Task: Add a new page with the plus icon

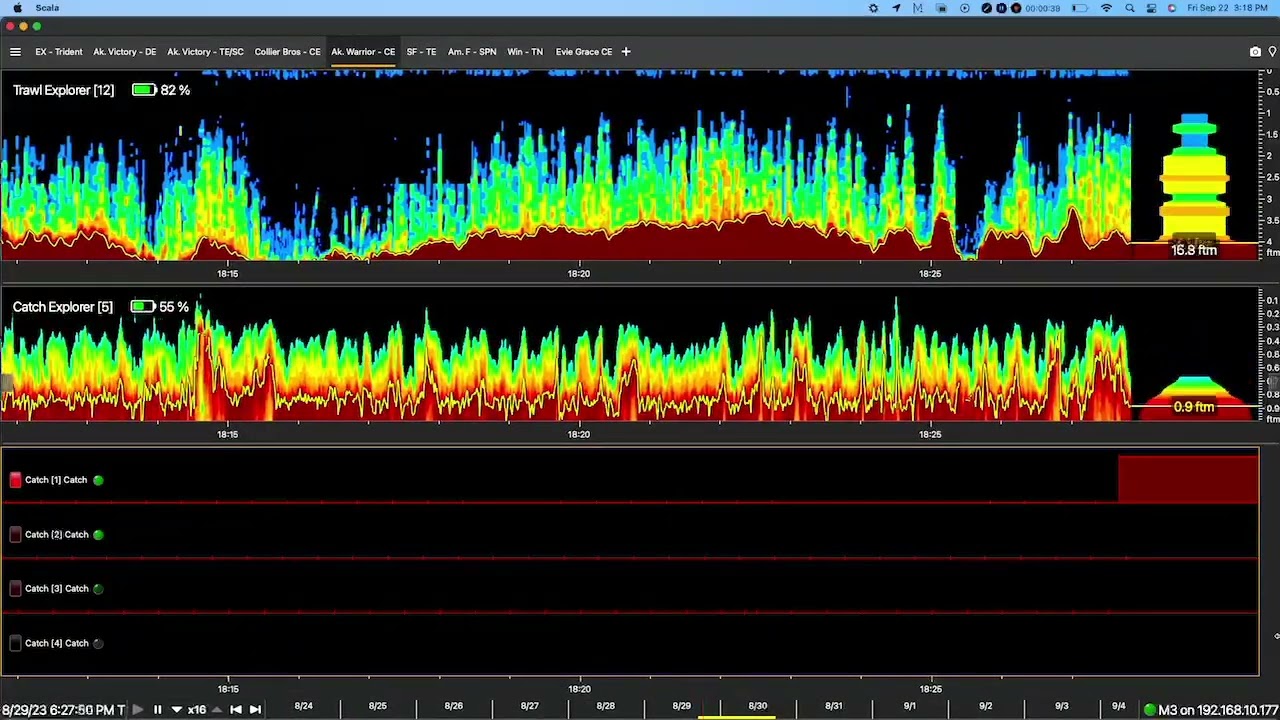Action: [x=626, y=52]
